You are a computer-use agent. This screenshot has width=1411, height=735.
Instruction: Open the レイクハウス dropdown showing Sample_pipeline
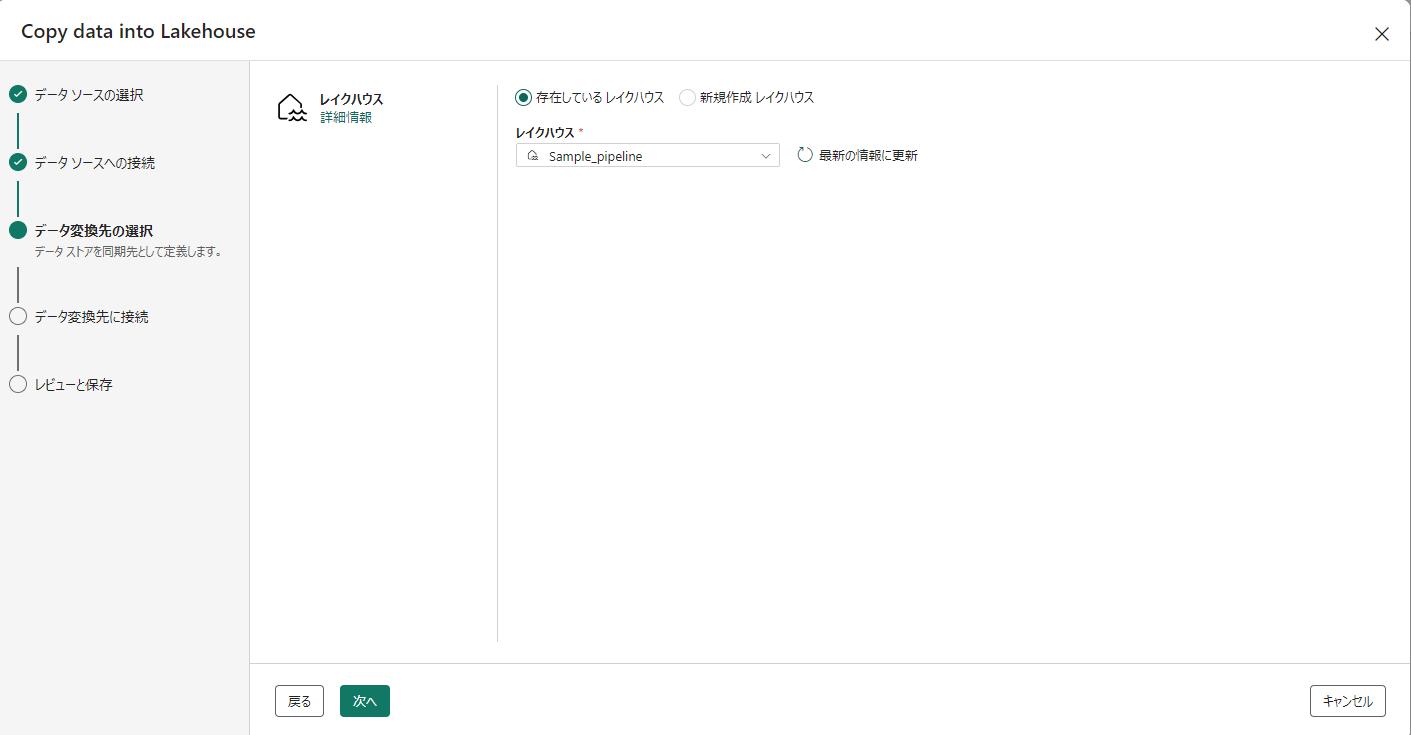click(x=648, y=156)
